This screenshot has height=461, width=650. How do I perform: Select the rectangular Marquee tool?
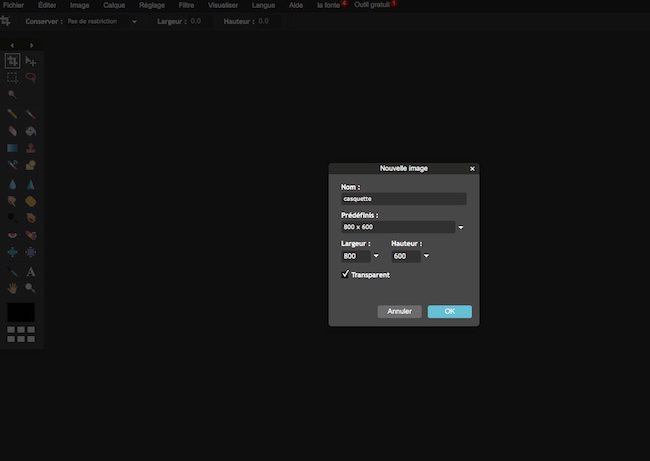pyautogui.click(x=12, y=78)
